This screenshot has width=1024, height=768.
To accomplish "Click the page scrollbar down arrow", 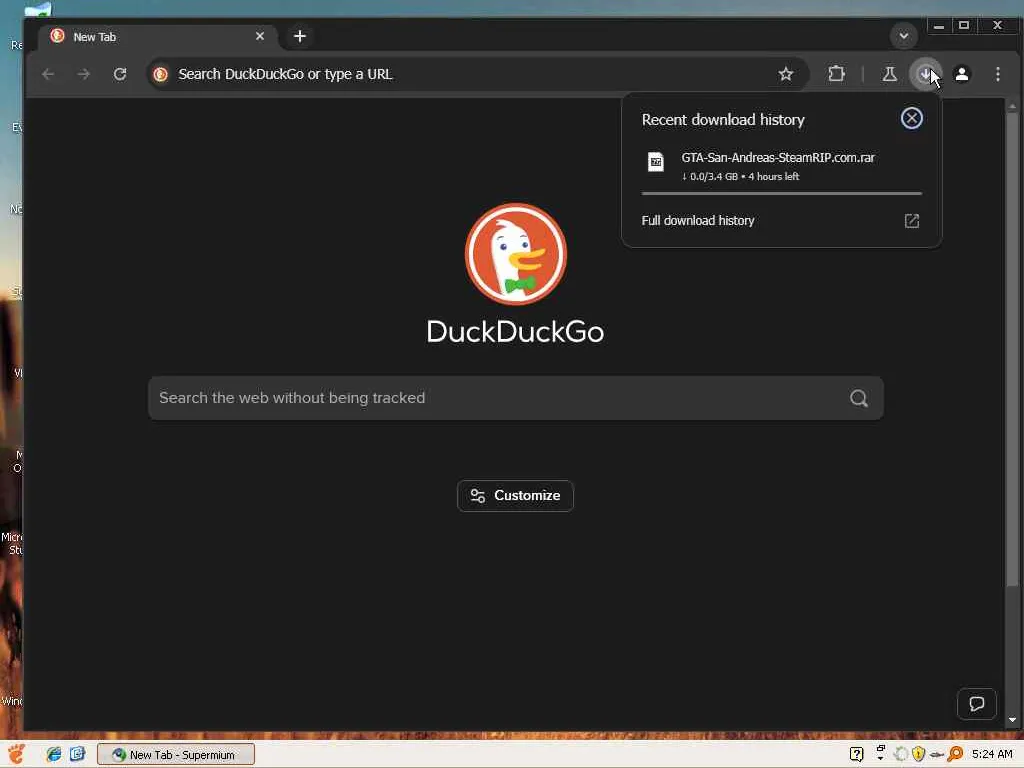I will pos(1012,720).
